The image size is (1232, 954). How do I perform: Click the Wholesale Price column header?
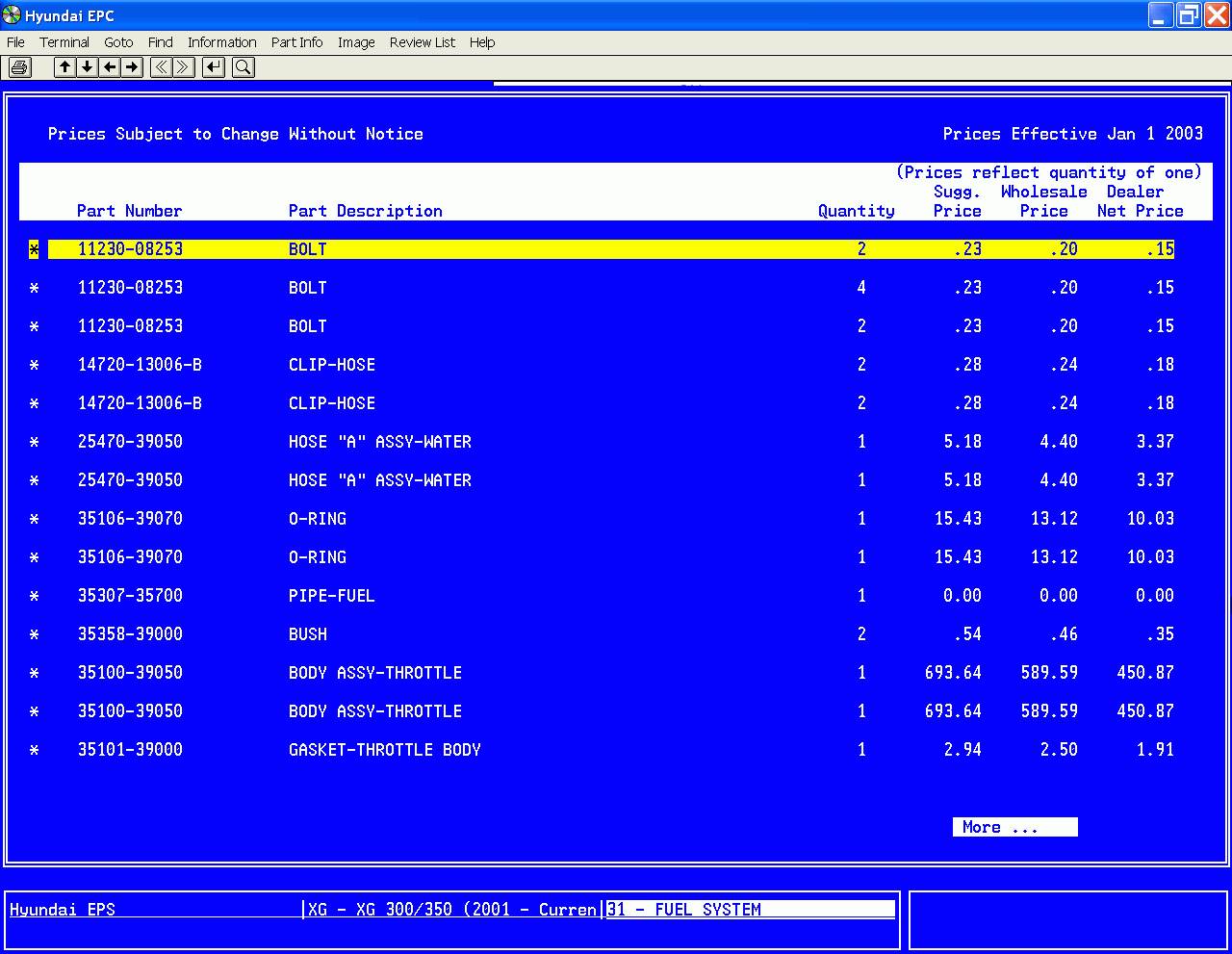click(1044, 201)
